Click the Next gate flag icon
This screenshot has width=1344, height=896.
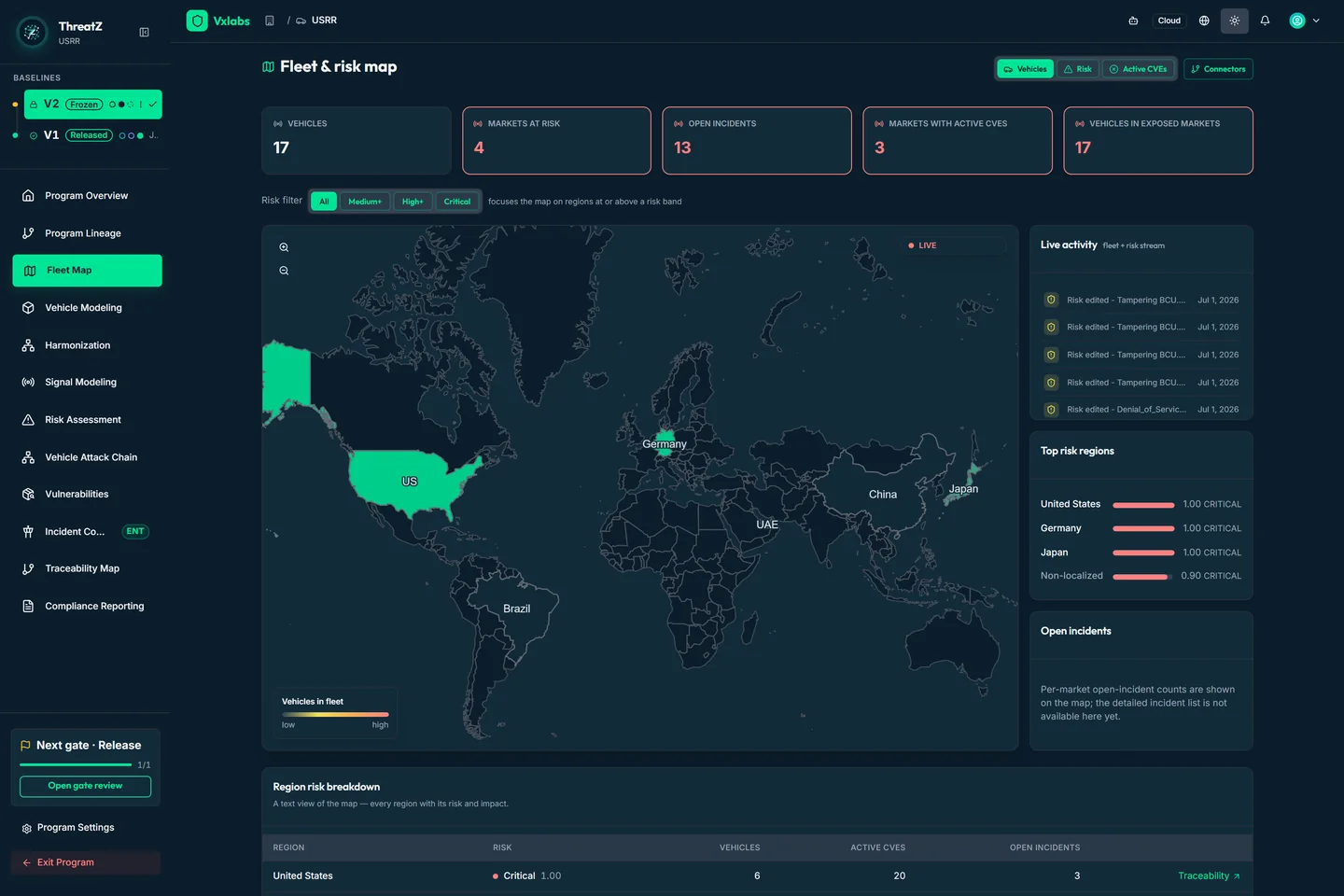click(25, 746)
